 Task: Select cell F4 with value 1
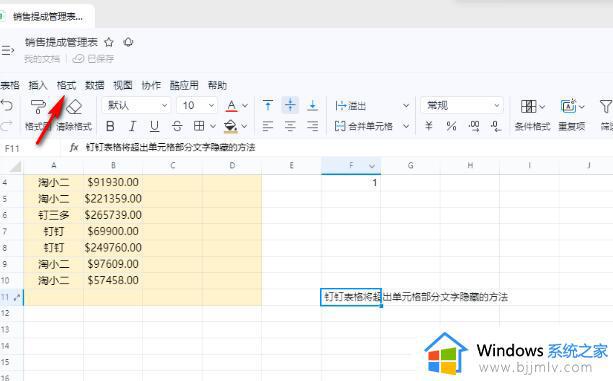351,182
